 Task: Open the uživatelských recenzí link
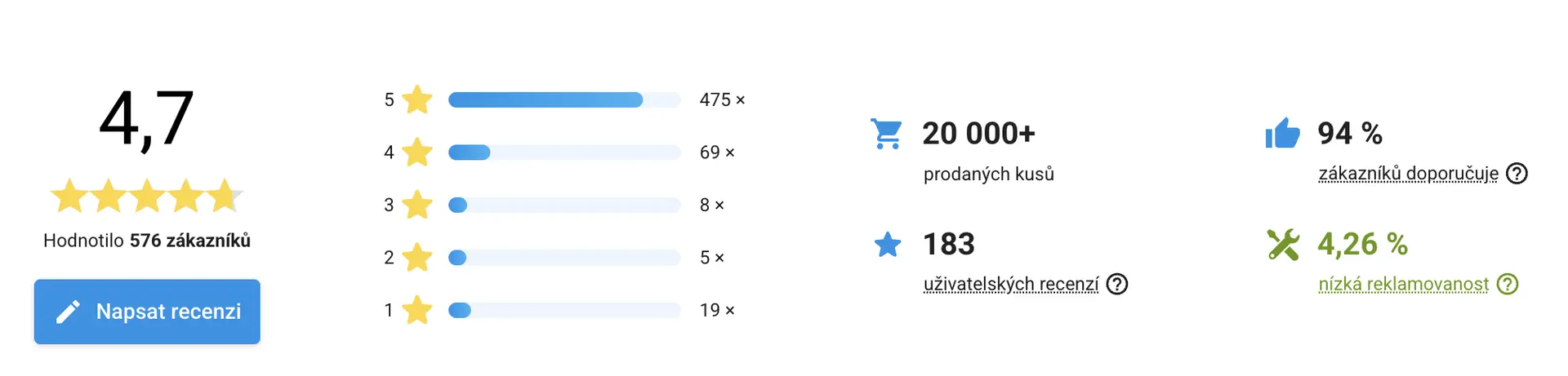point(1011,284)
